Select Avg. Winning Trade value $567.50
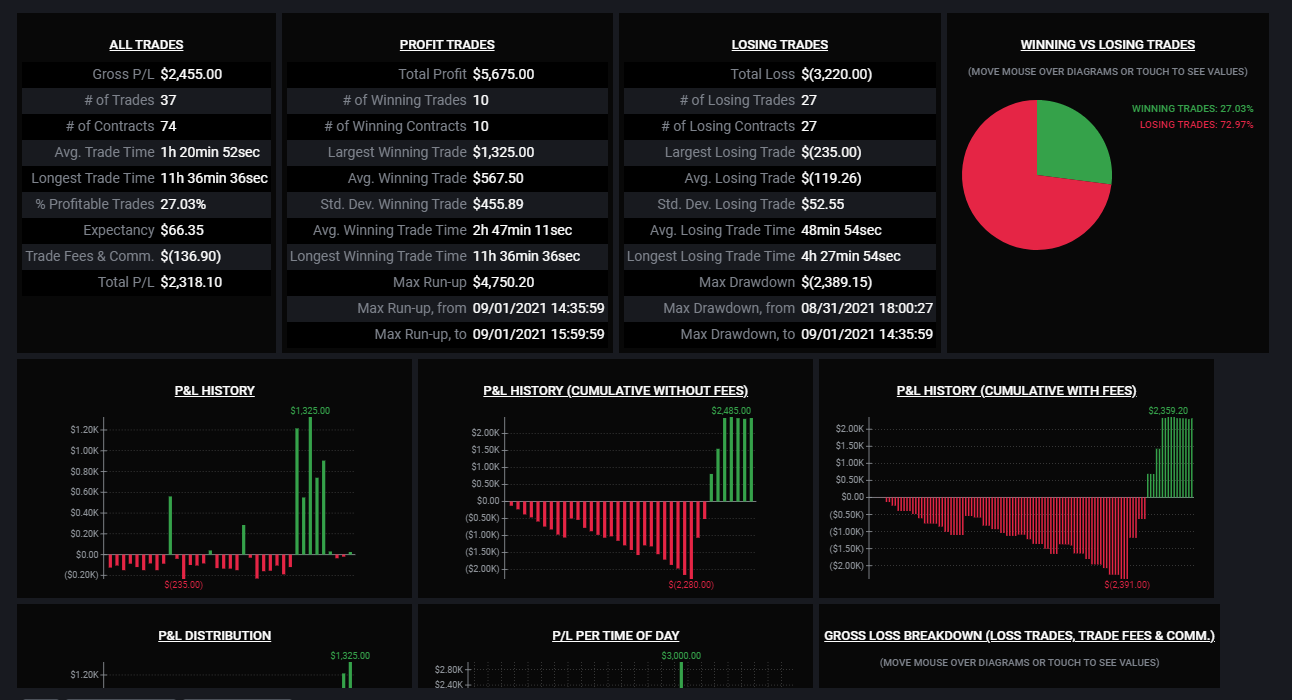Image resolution: width=1292 pixels, height=700 pixels. pyautogui.click(x=498, y=178)
